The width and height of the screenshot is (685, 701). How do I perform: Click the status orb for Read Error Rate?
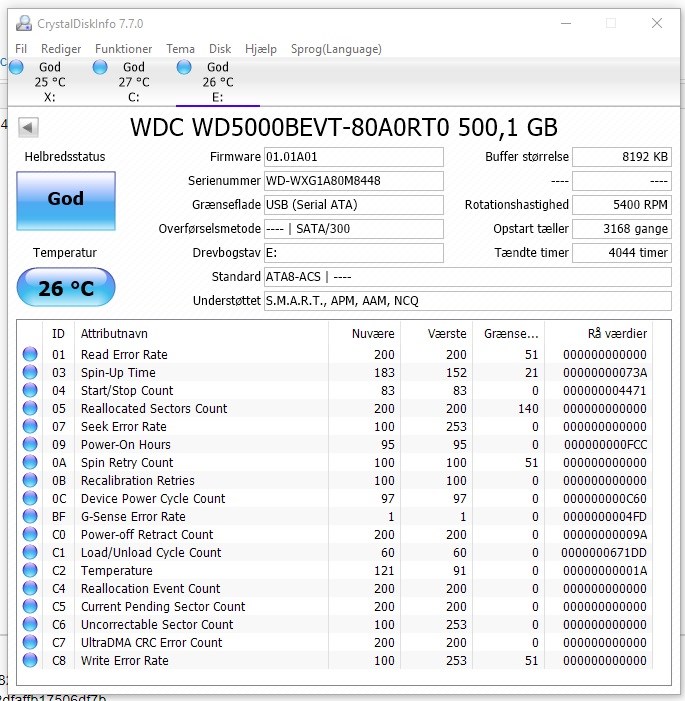pyautogui.click(x=30, y=354)
